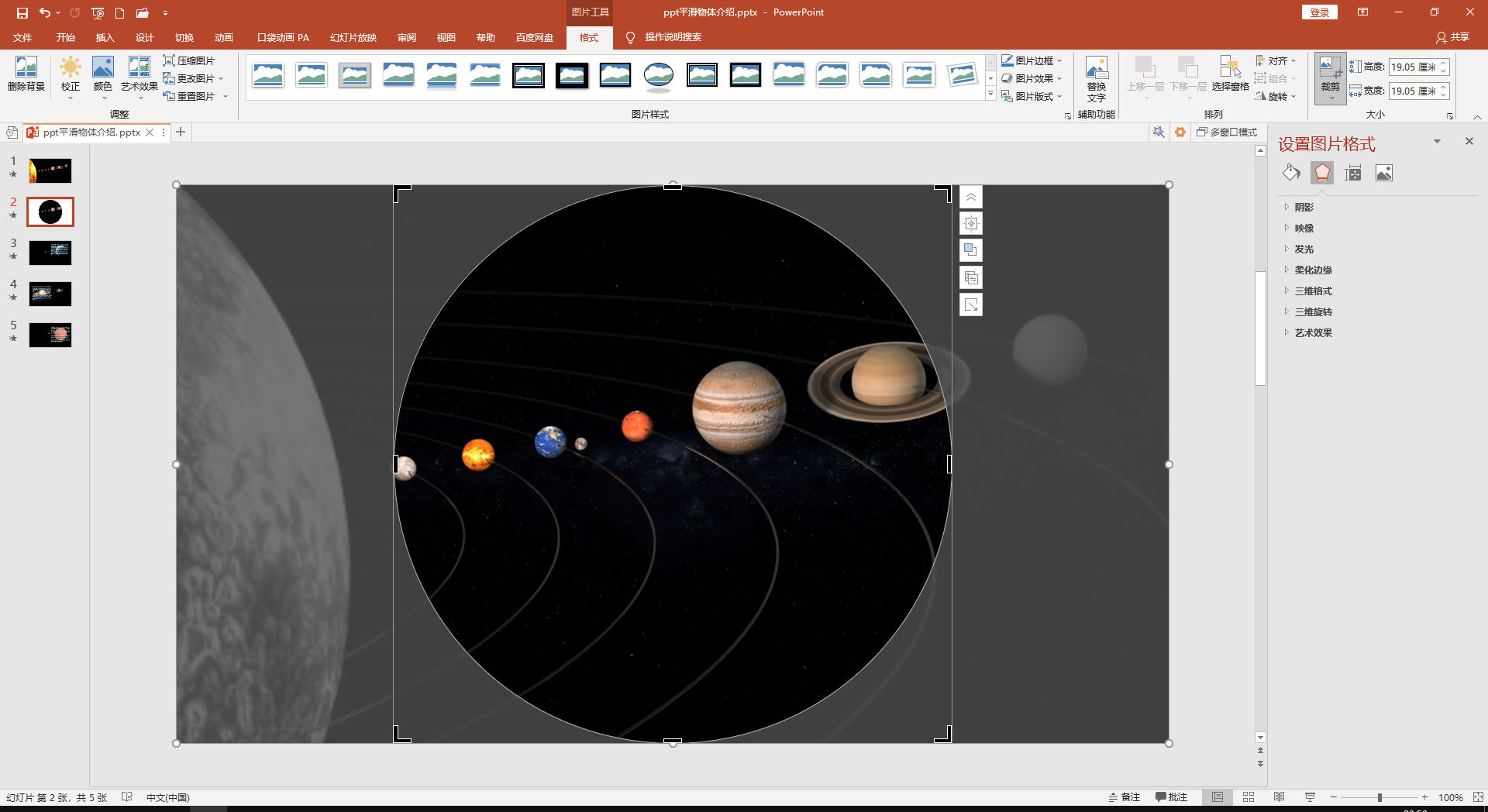
Task: Switch to Reading view icon
Action: pos(1279,797)
